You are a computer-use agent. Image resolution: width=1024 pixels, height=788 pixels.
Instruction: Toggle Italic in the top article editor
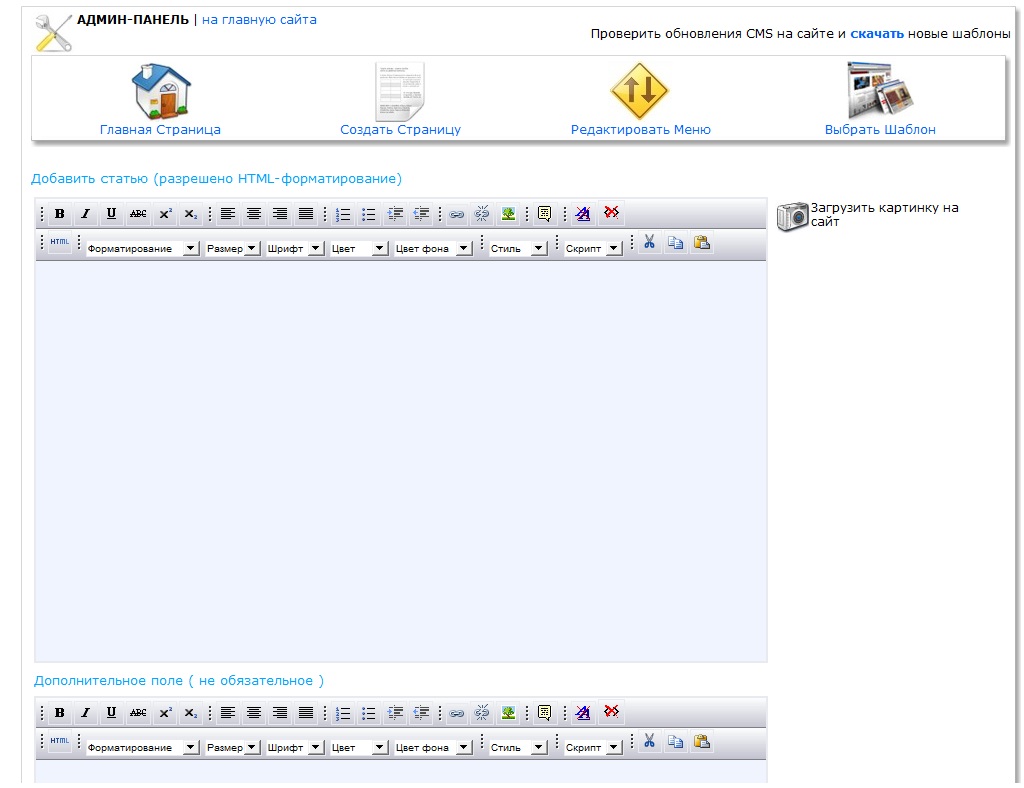pos(86,213)
